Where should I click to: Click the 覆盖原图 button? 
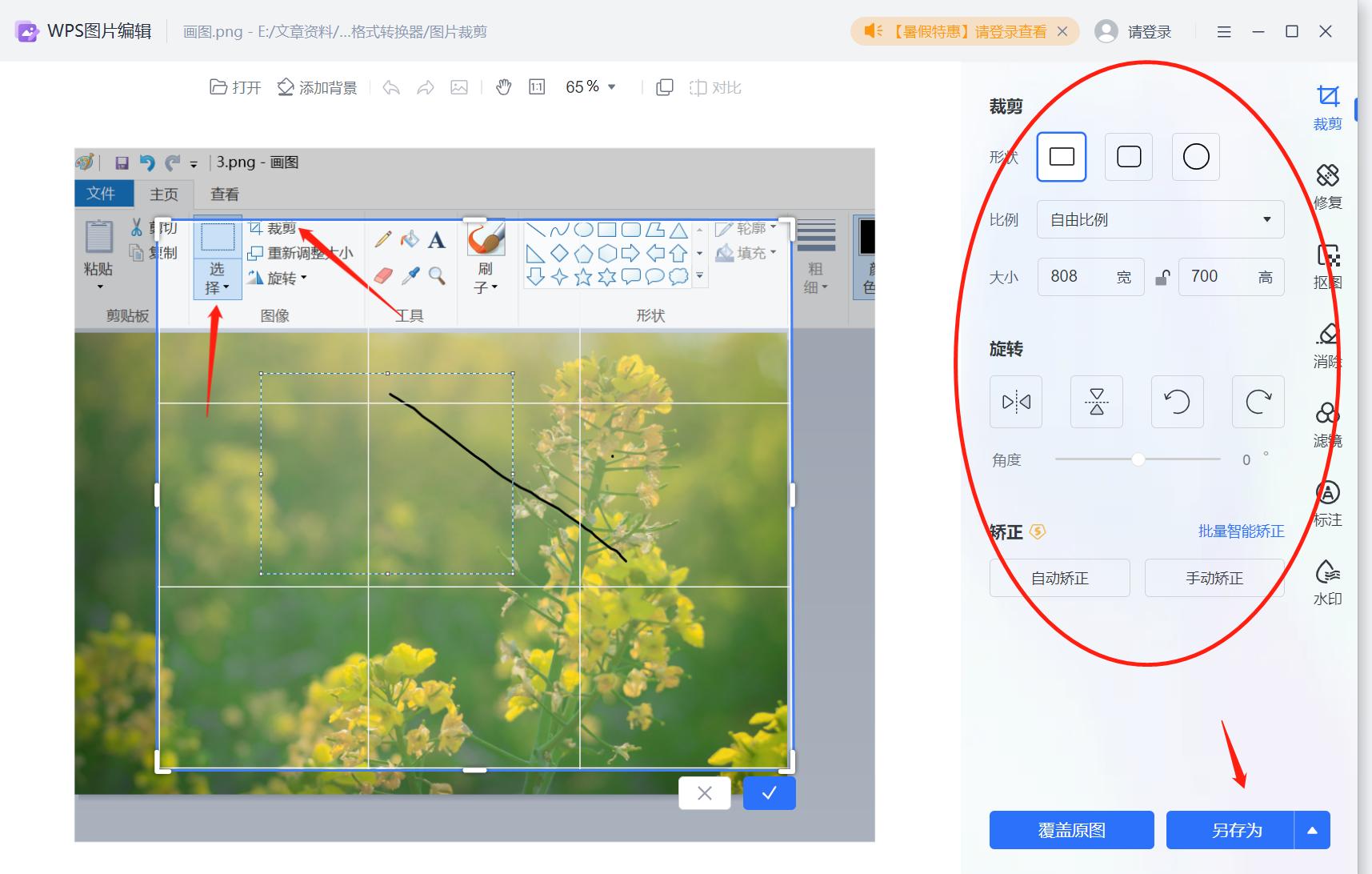point(1072,830)
